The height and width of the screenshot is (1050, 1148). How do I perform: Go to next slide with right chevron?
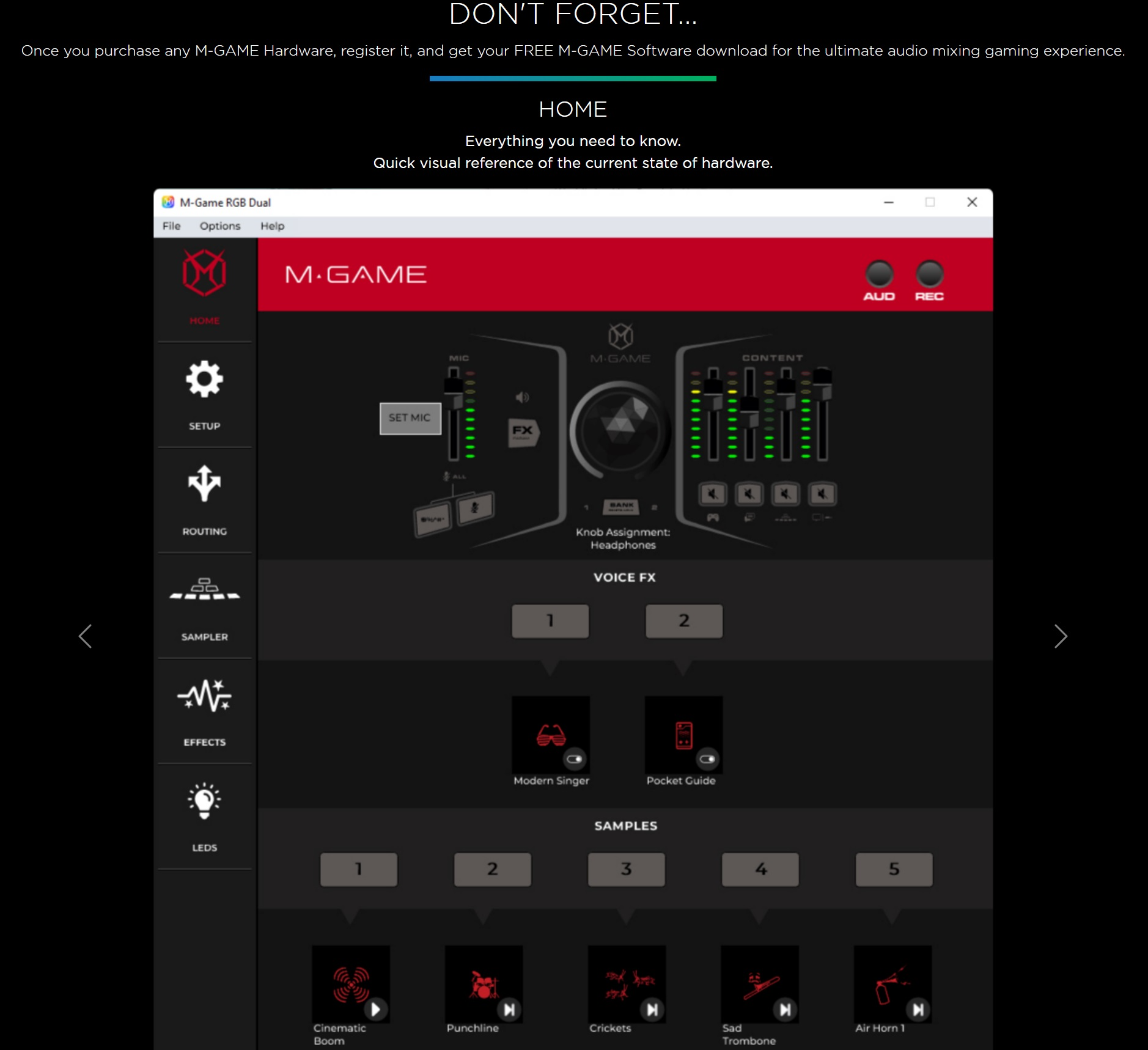1061,636
